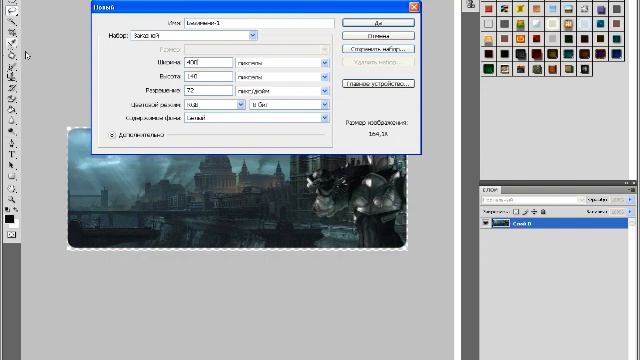Open the layer opacity slider arrow
The width and height of the screenshot is (640, 360).
pyautogui.click(x=630, y=200)
